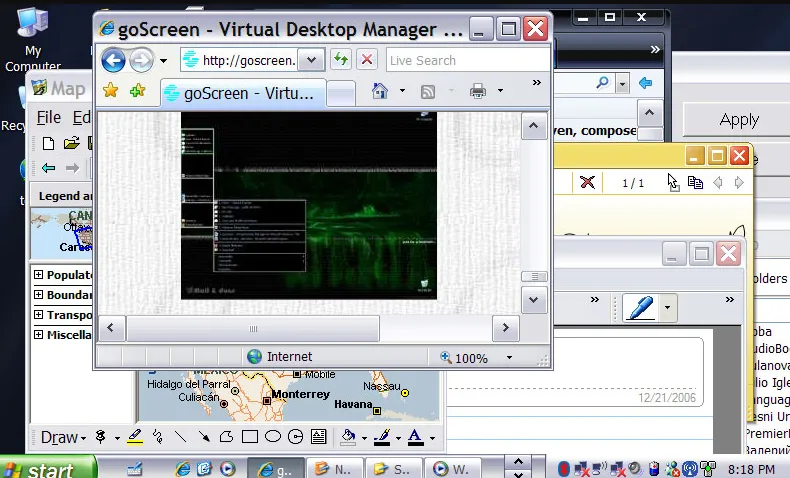Open the address bar URL dropdown
Screen dimensions: 790x478
[x=311, y=60]
